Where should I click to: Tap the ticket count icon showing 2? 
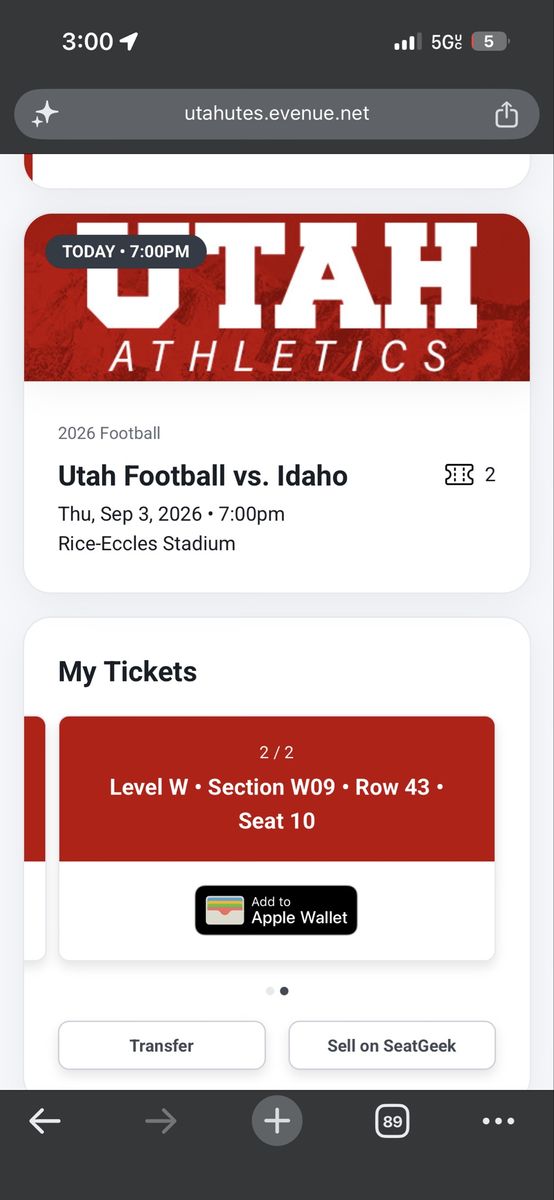[x=470, y=475]
